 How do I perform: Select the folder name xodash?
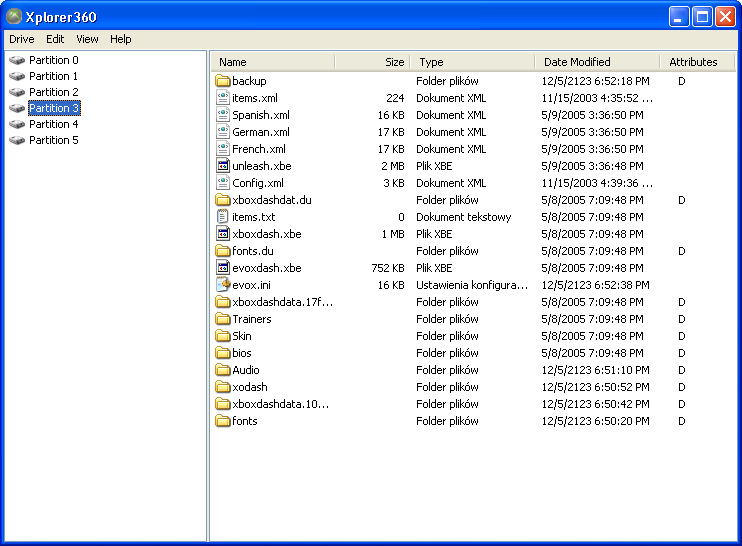[x=250, y=387]
